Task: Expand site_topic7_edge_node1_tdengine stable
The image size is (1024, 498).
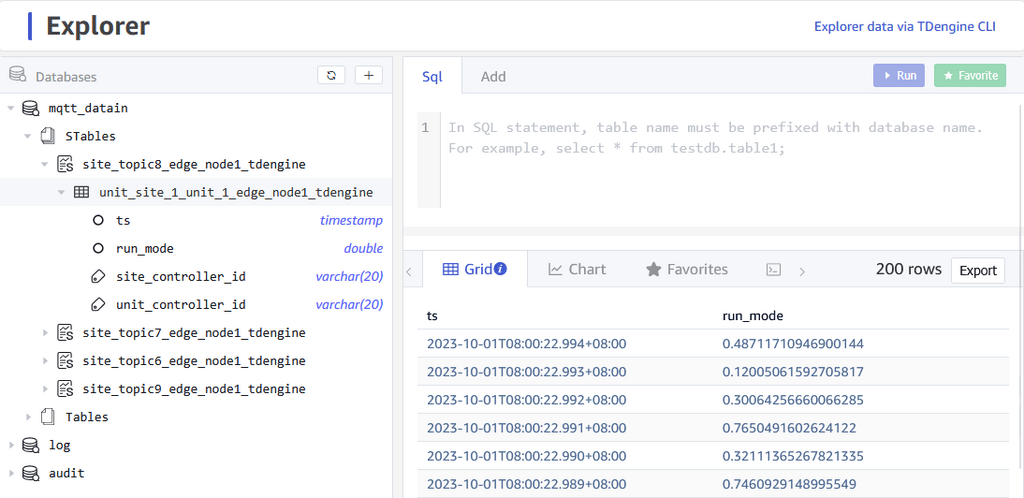Action: [45, 332]
